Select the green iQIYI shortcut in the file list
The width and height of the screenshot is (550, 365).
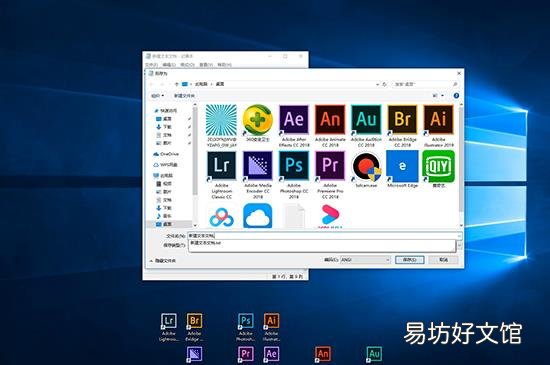point(438,169)
